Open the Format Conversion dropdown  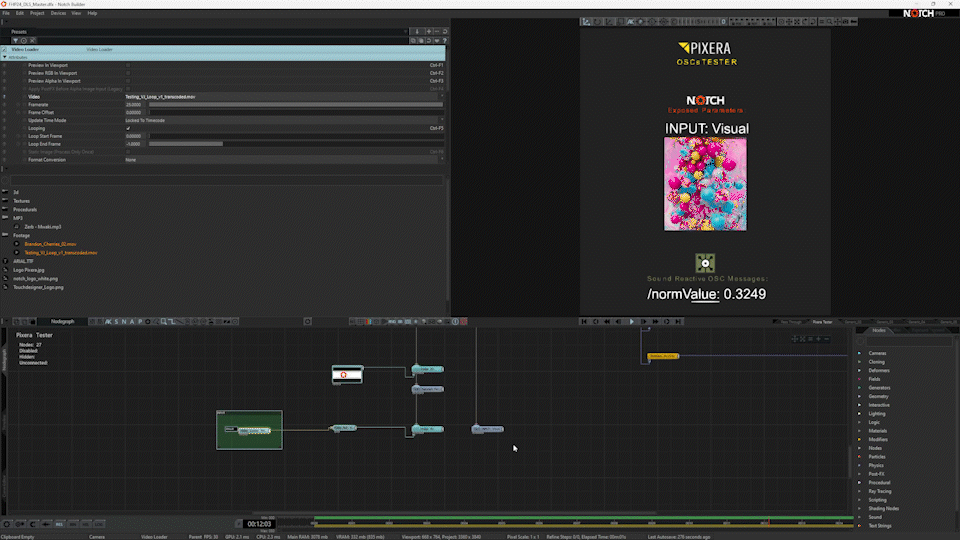click(x=284, y=160)
